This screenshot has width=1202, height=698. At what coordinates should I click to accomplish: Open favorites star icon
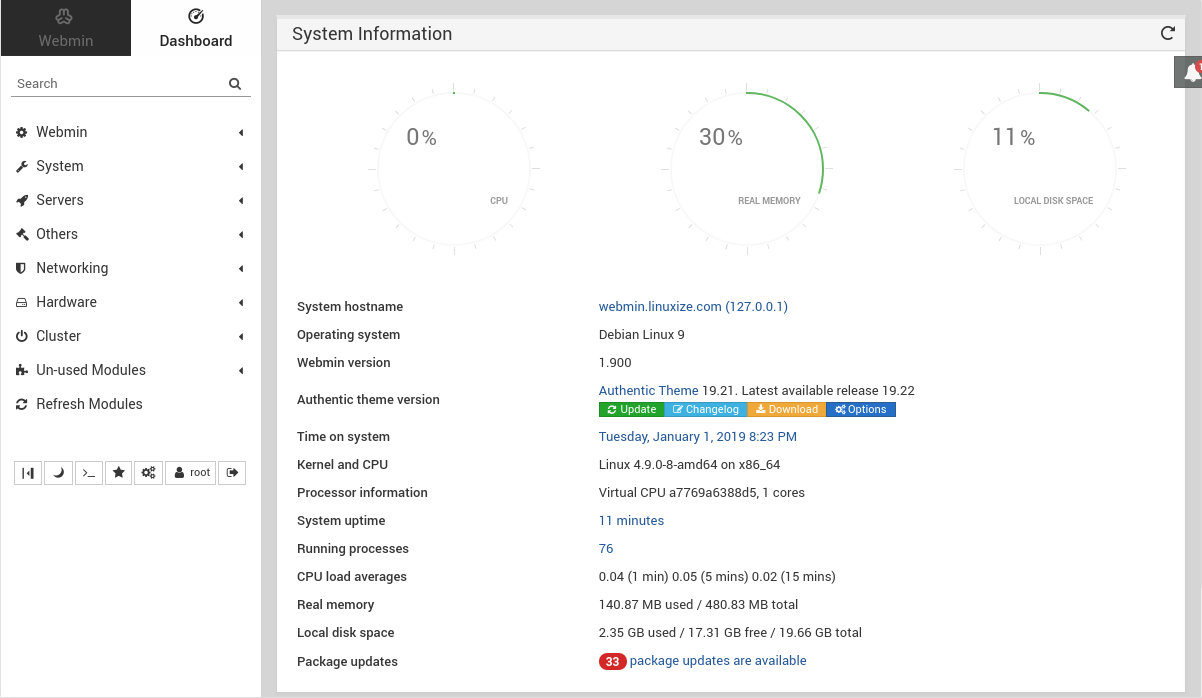[118, 473]
